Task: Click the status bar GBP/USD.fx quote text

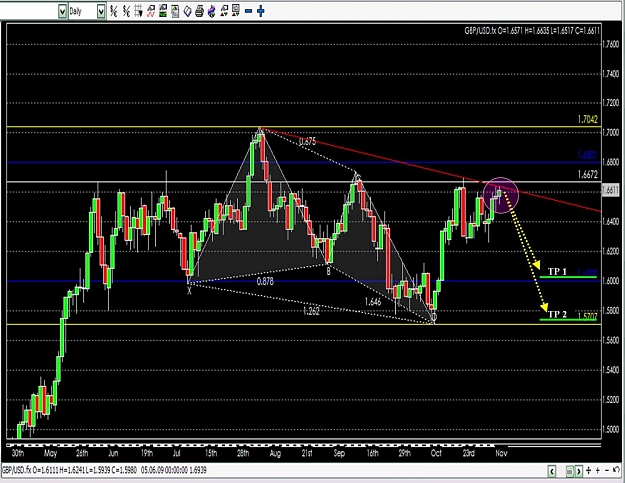Action: pos(104,470)
